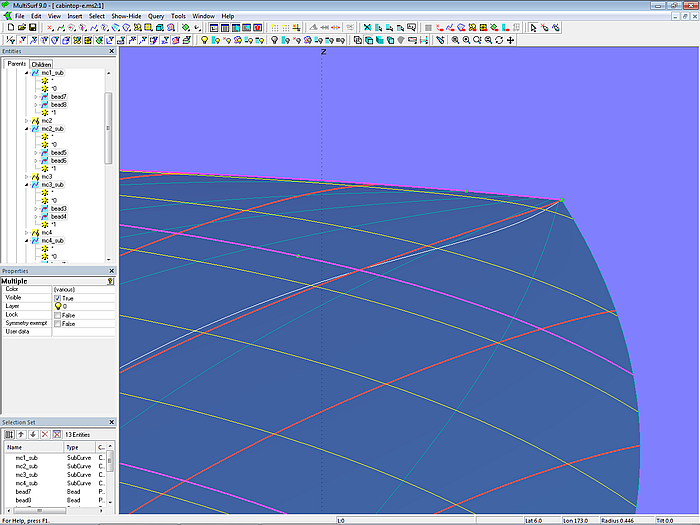Screen dimensions: 700x525
Task: Close the Properties panel
Action: (111, 271)
